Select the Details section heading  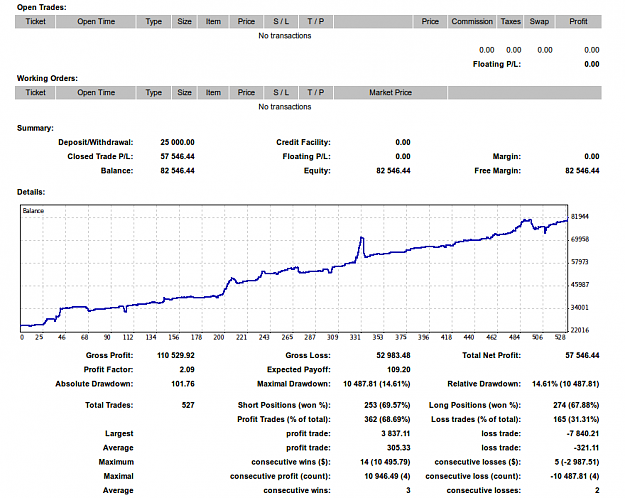[31, 192]
